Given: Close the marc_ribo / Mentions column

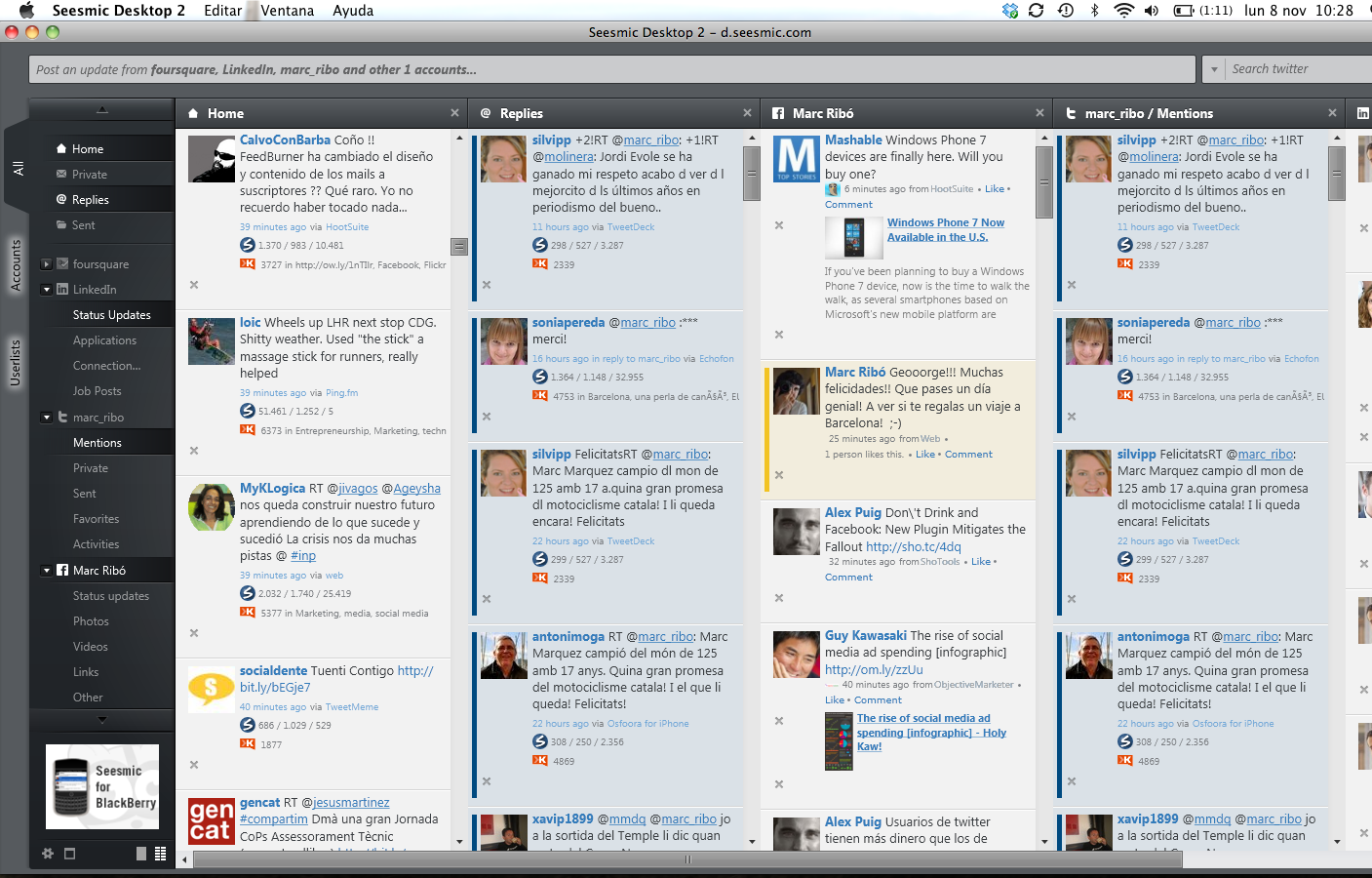Looking at the screenshot, I should point(1332,113).
